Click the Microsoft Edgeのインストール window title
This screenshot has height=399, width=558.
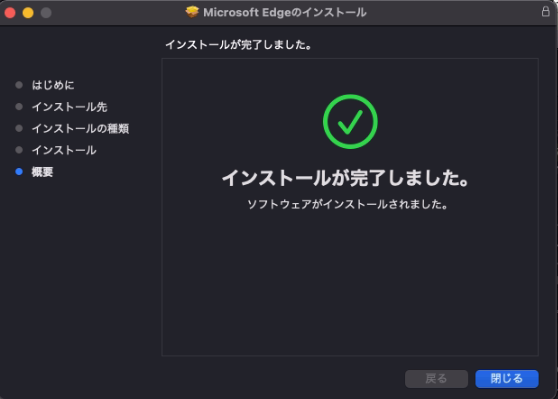pyautogui.click(x=285, y=12)
